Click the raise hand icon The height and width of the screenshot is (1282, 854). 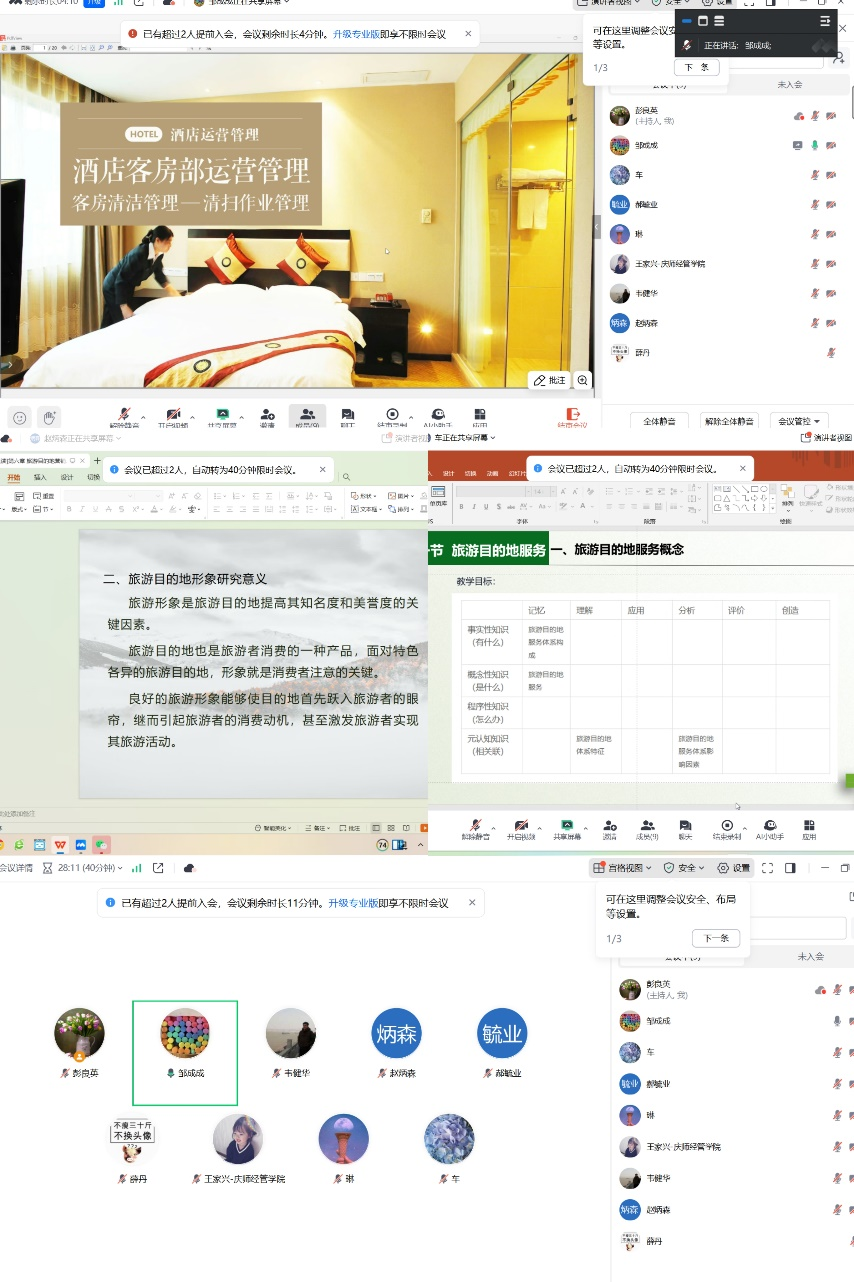pos(49,416)
